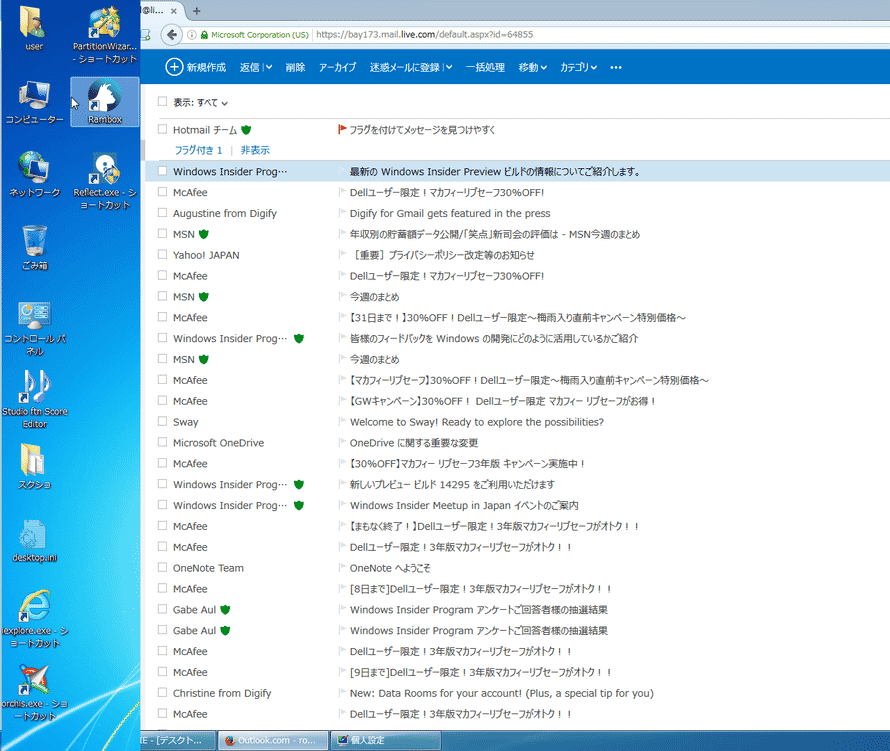Flag the Sway welcome message
This screenshot has height=751, width=890.
click(342, 422)
